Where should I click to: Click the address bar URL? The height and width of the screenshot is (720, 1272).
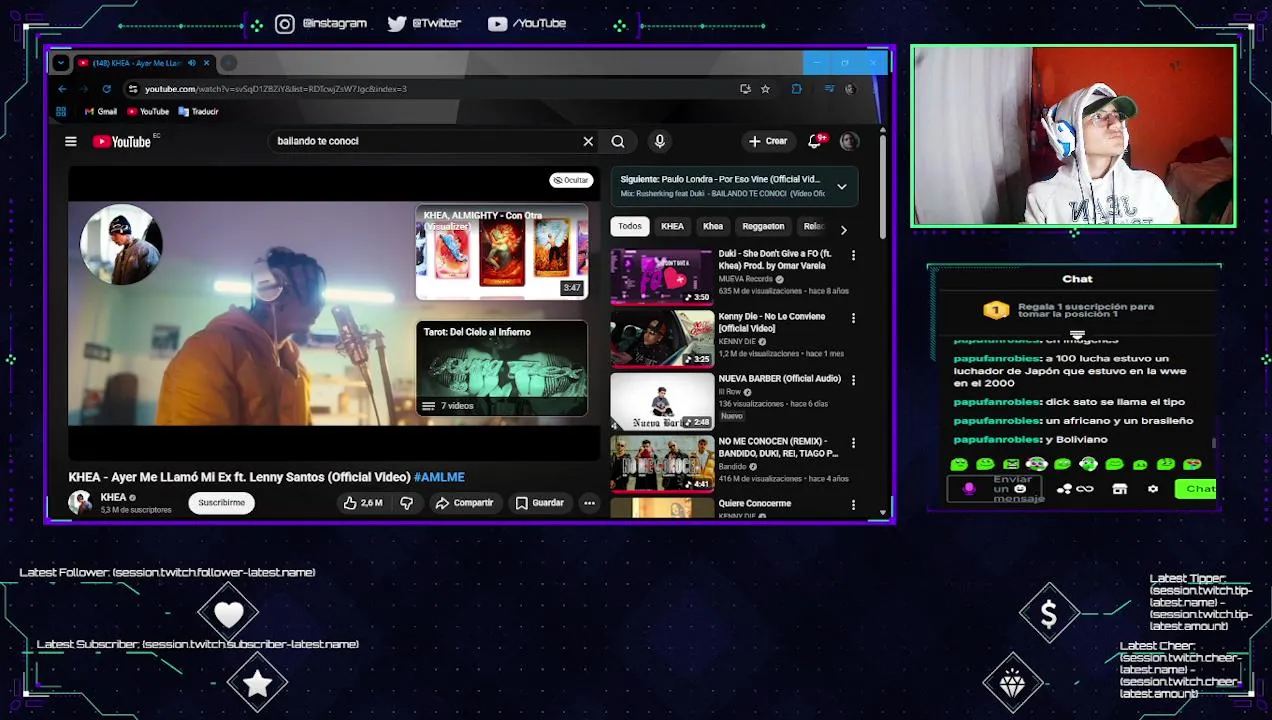(276, 89)
